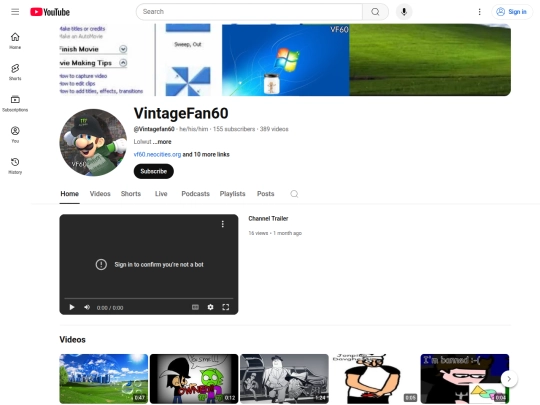Open the You sidebar item
The height and width of the screenshot is (405, 540).
point(15,134)
